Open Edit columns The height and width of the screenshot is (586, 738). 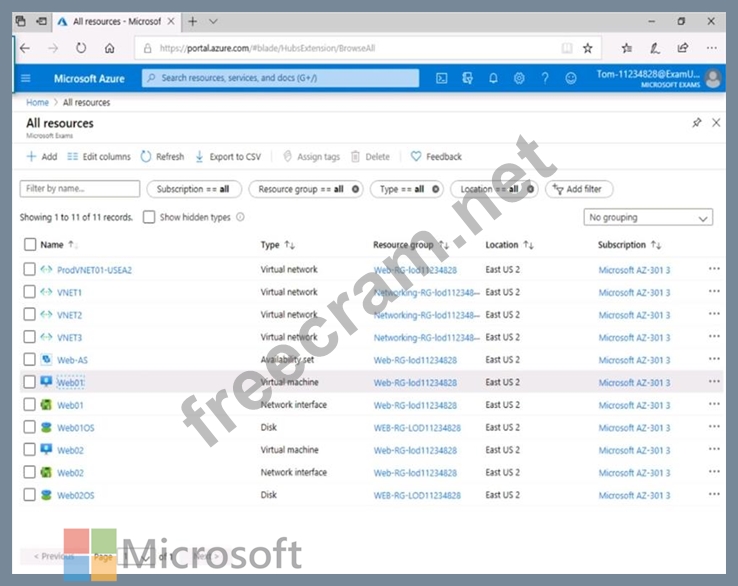[99, 157]
